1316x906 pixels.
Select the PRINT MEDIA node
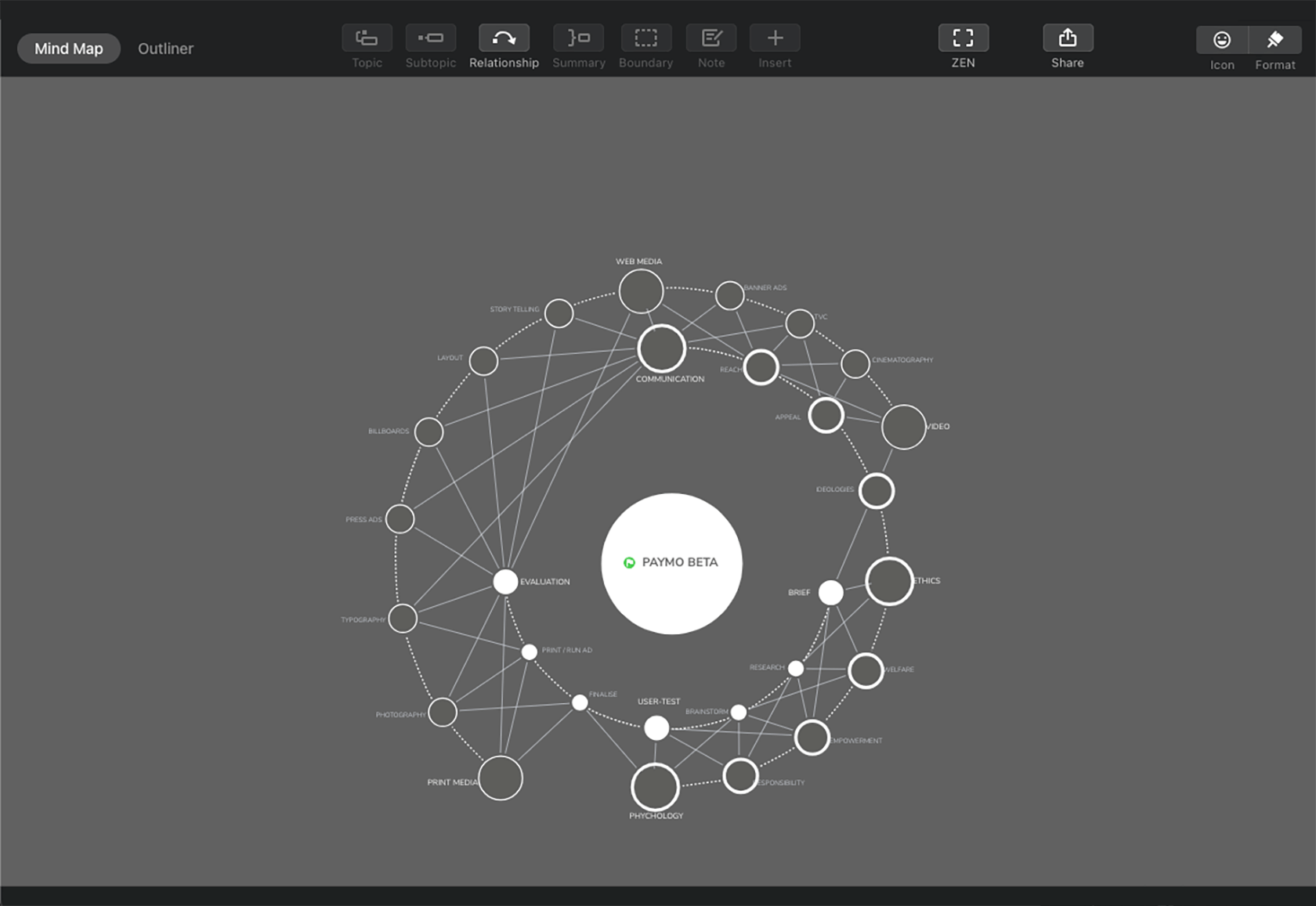[x=501, y=777]
